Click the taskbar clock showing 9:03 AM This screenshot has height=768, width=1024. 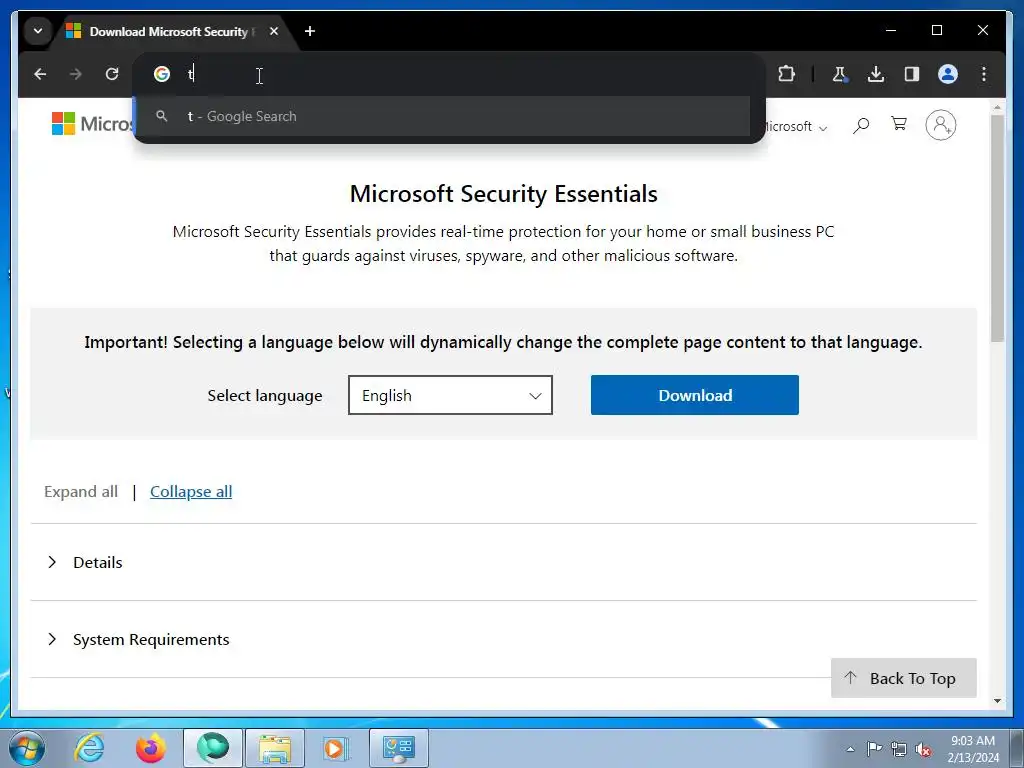pyautogui.click(x=973, y=748)
